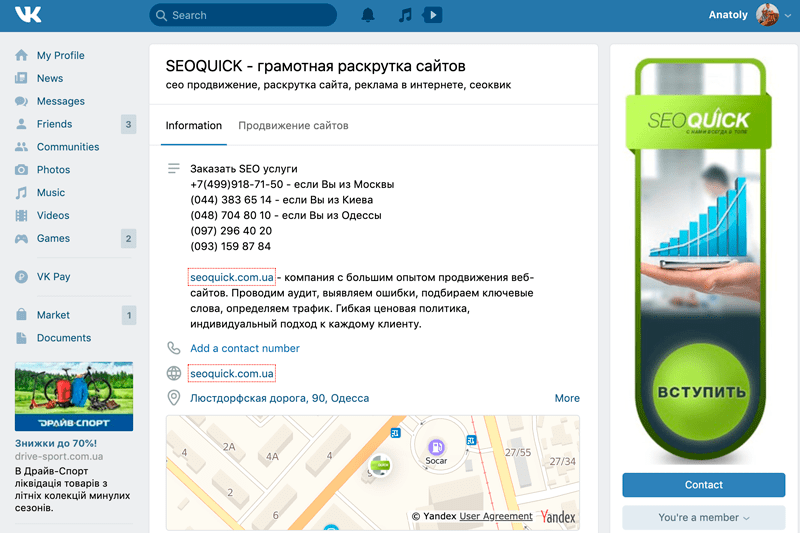Click the green ВСТУПИТЬ button

tap(702, 392)
